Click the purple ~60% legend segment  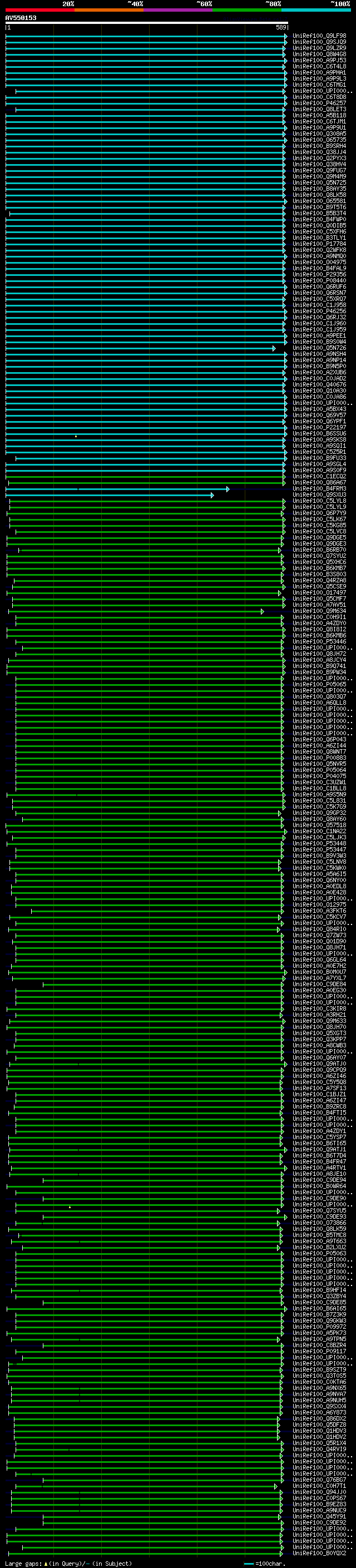(179, 10)
